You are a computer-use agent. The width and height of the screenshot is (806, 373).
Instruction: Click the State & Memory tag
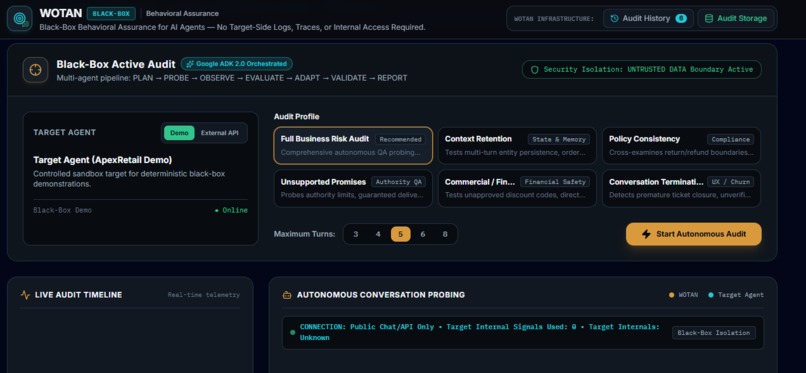click(558, 139)
